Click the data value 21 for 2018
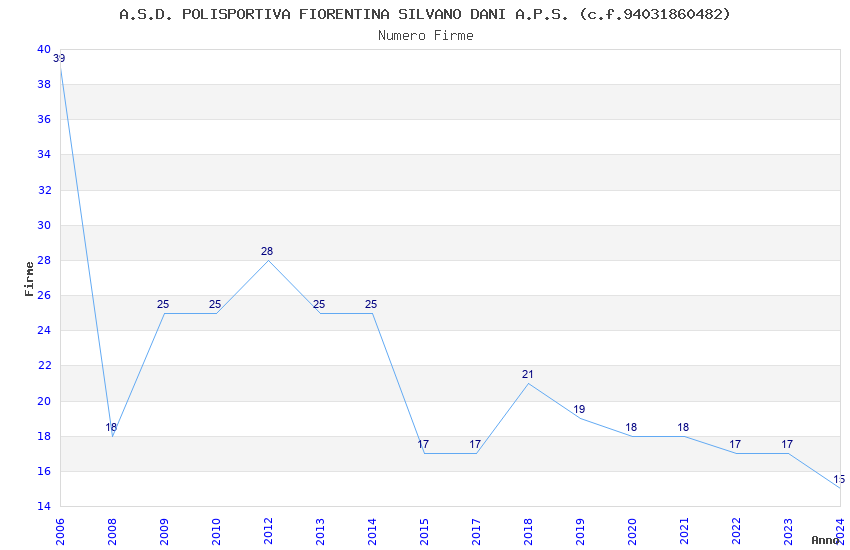 (527, 374)
